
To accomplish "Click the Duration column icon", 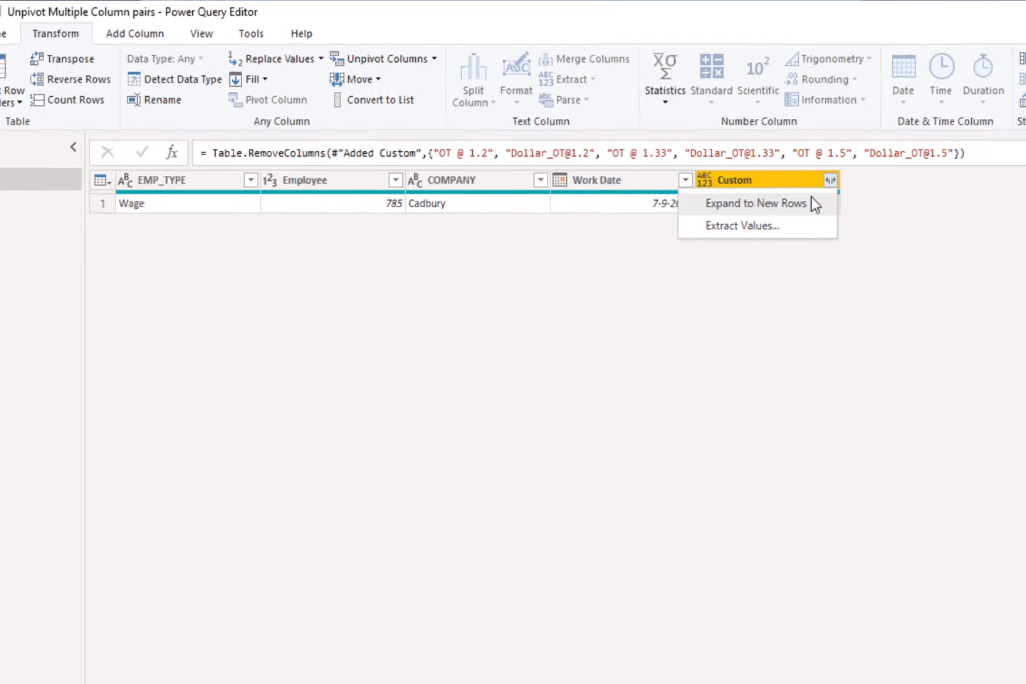I will tap(983, 67).
